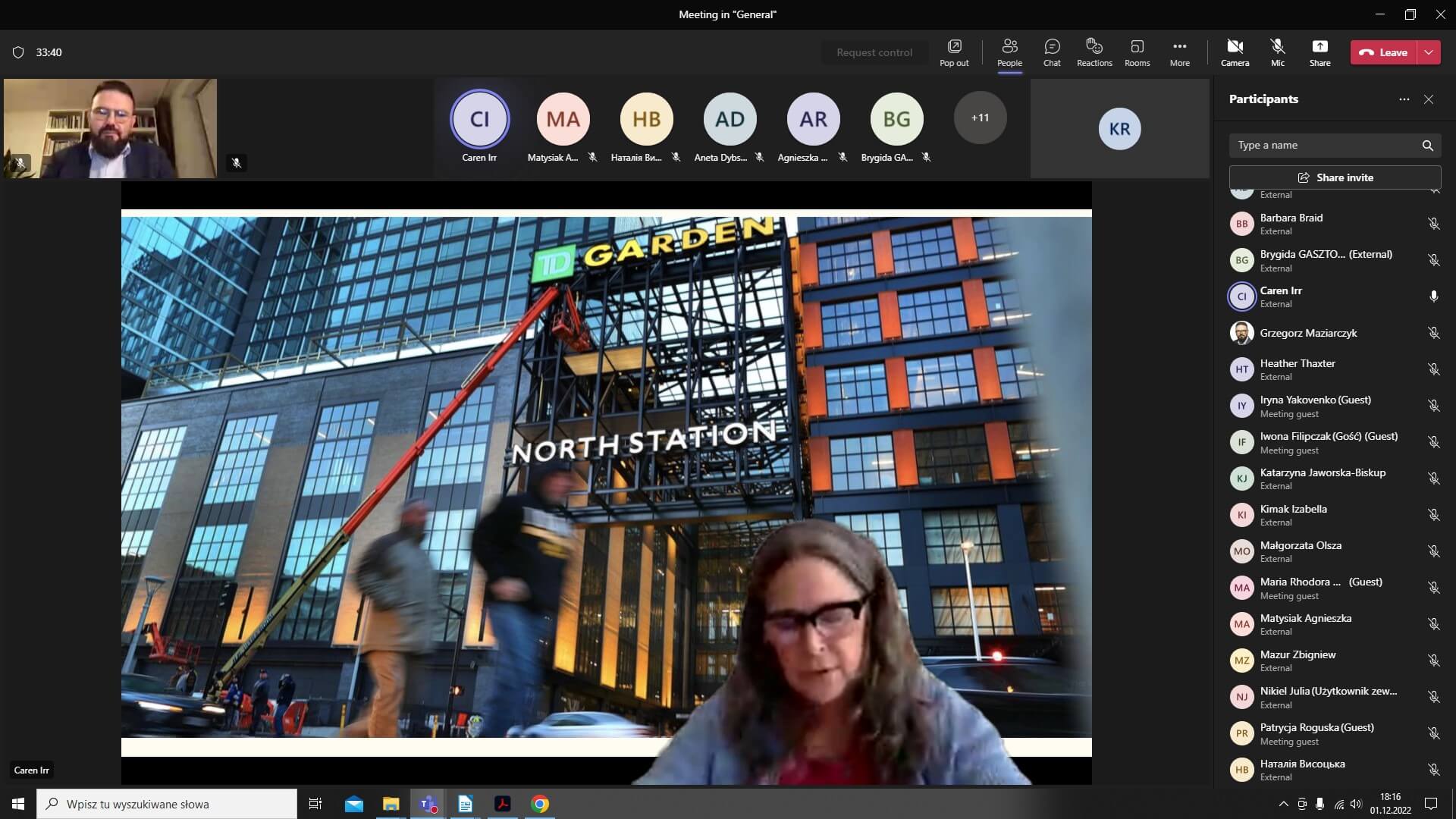Image resolution: width=1456 pixels, height=819 pixels.
Task: Click Microsoft Teams taskbar icon
Action: coord(428,804)
